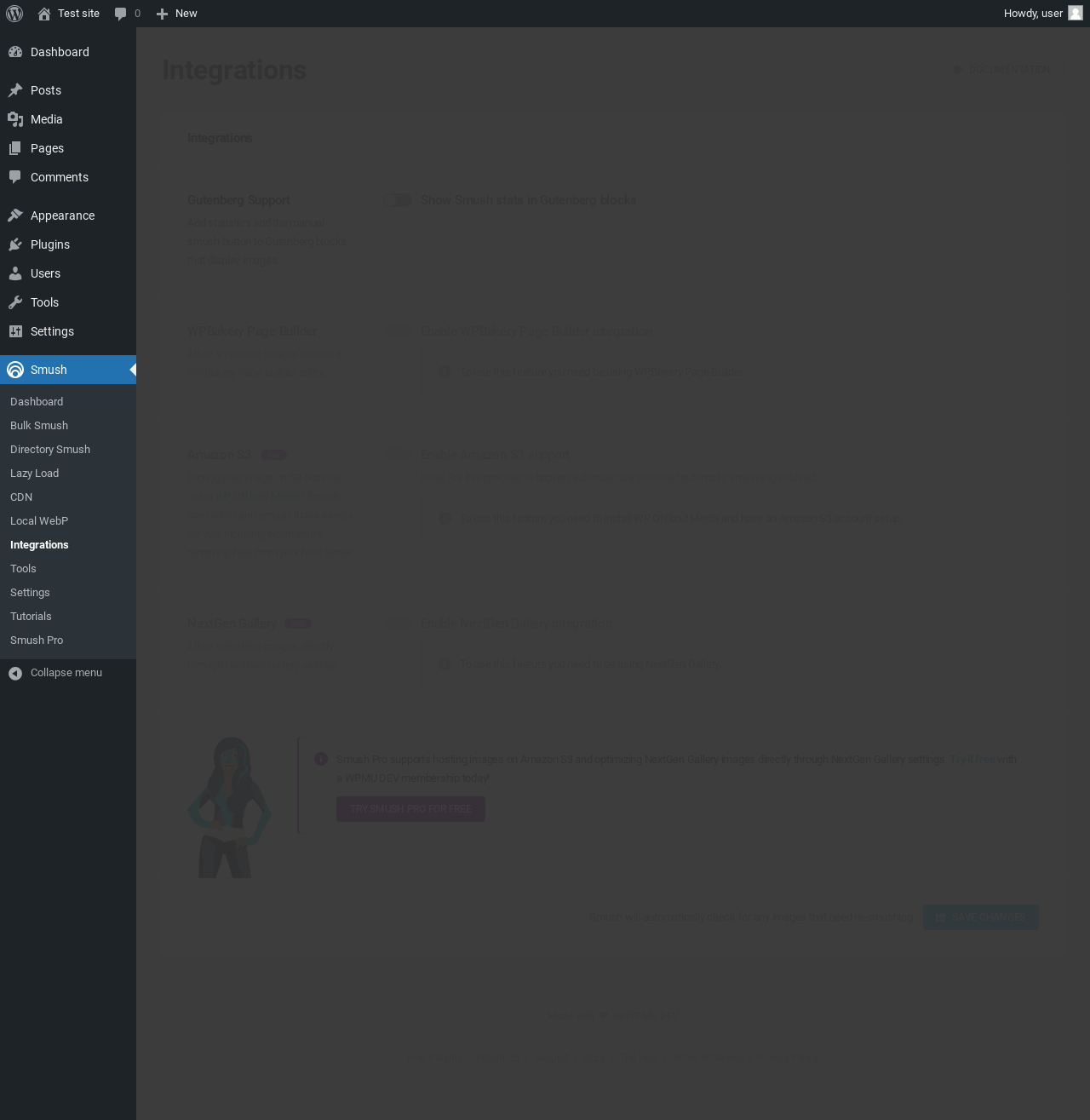The width and height of the screenshot is (1090, 1120).
Task: Click the plus New icon in the admin bar
Action: point(162,14)
